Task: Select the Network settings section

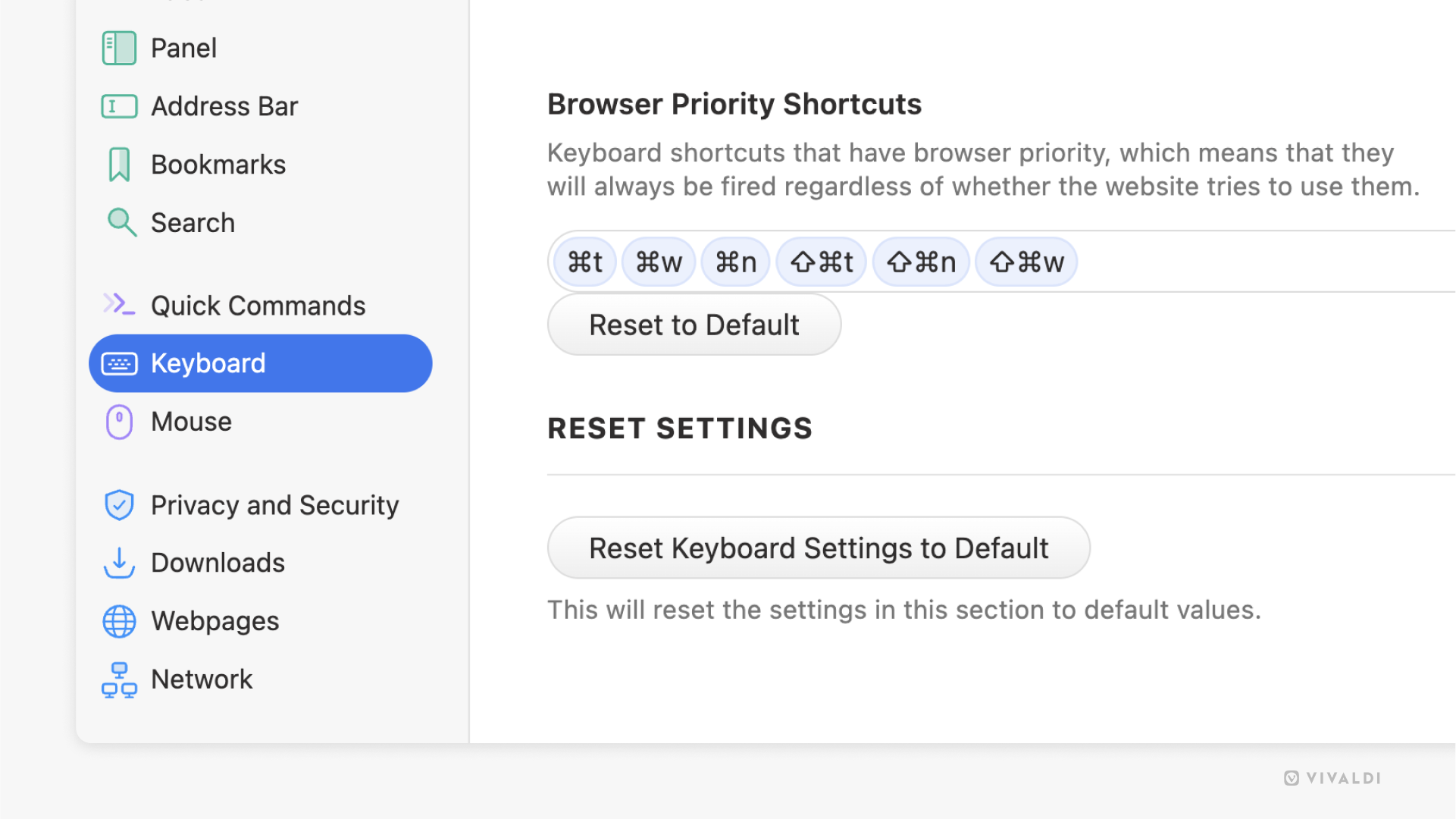Action: 201,679
